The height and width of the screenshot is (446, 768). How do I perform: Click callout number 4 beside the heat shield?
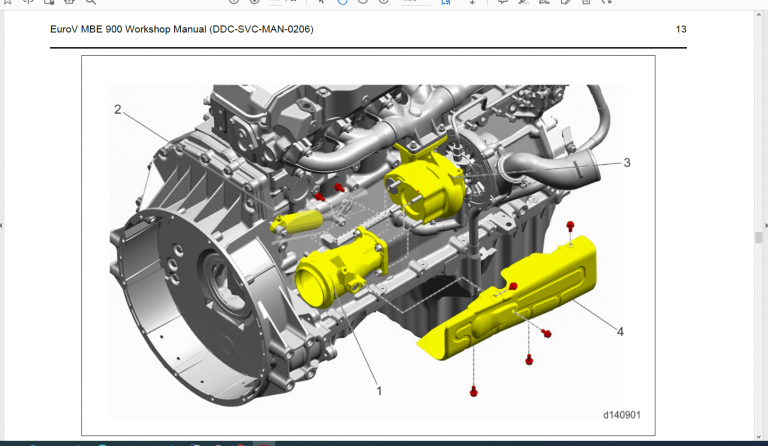click(620, 331)
